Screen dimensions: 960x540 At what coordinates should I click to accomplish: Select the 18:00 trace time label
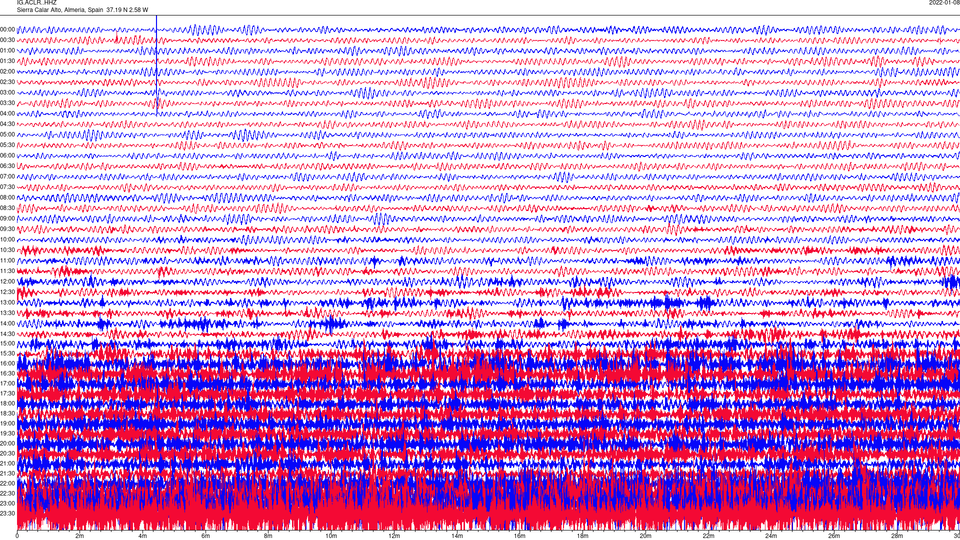point(7,403)
